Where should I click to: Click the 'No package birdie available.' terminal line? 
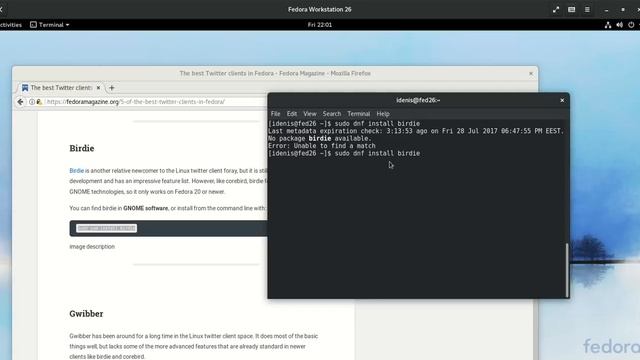pos(320,138)
